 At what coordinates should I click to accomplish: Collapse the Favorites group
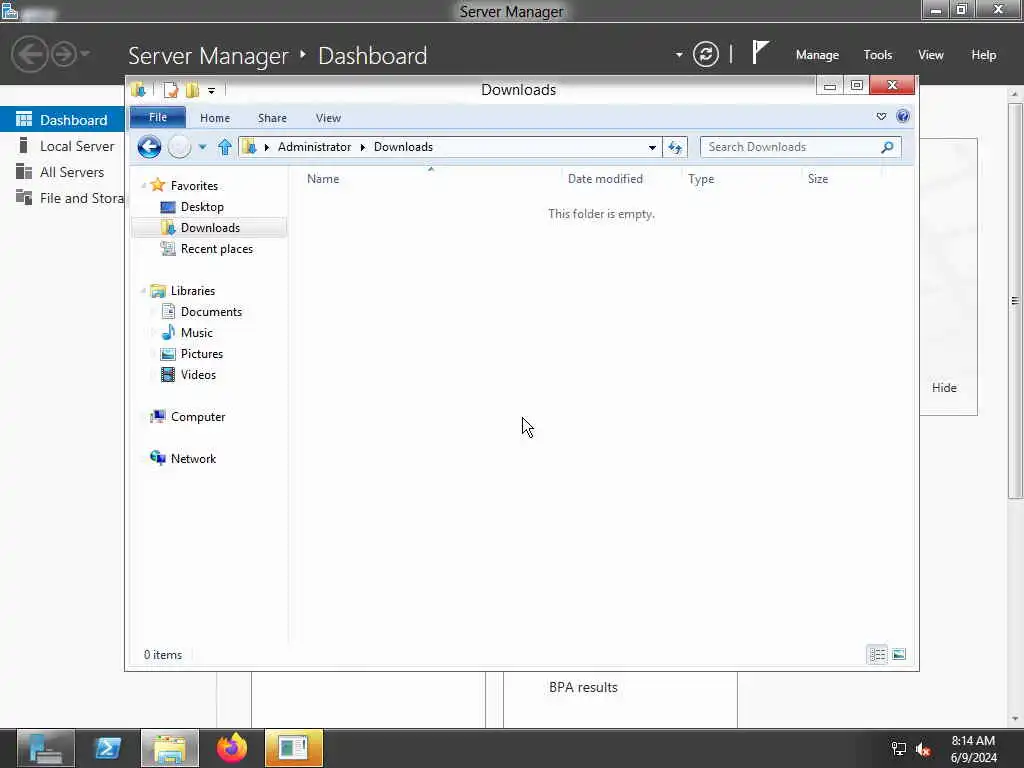pos(144,186)
